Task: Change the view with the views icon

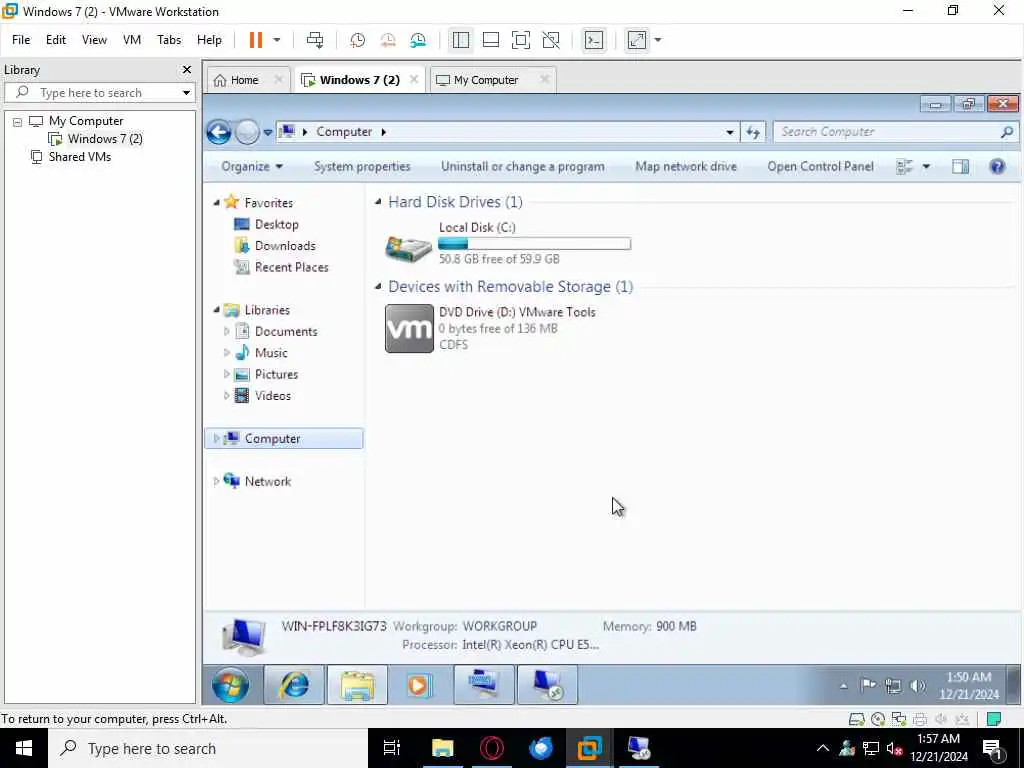Action: coord(904,167)
